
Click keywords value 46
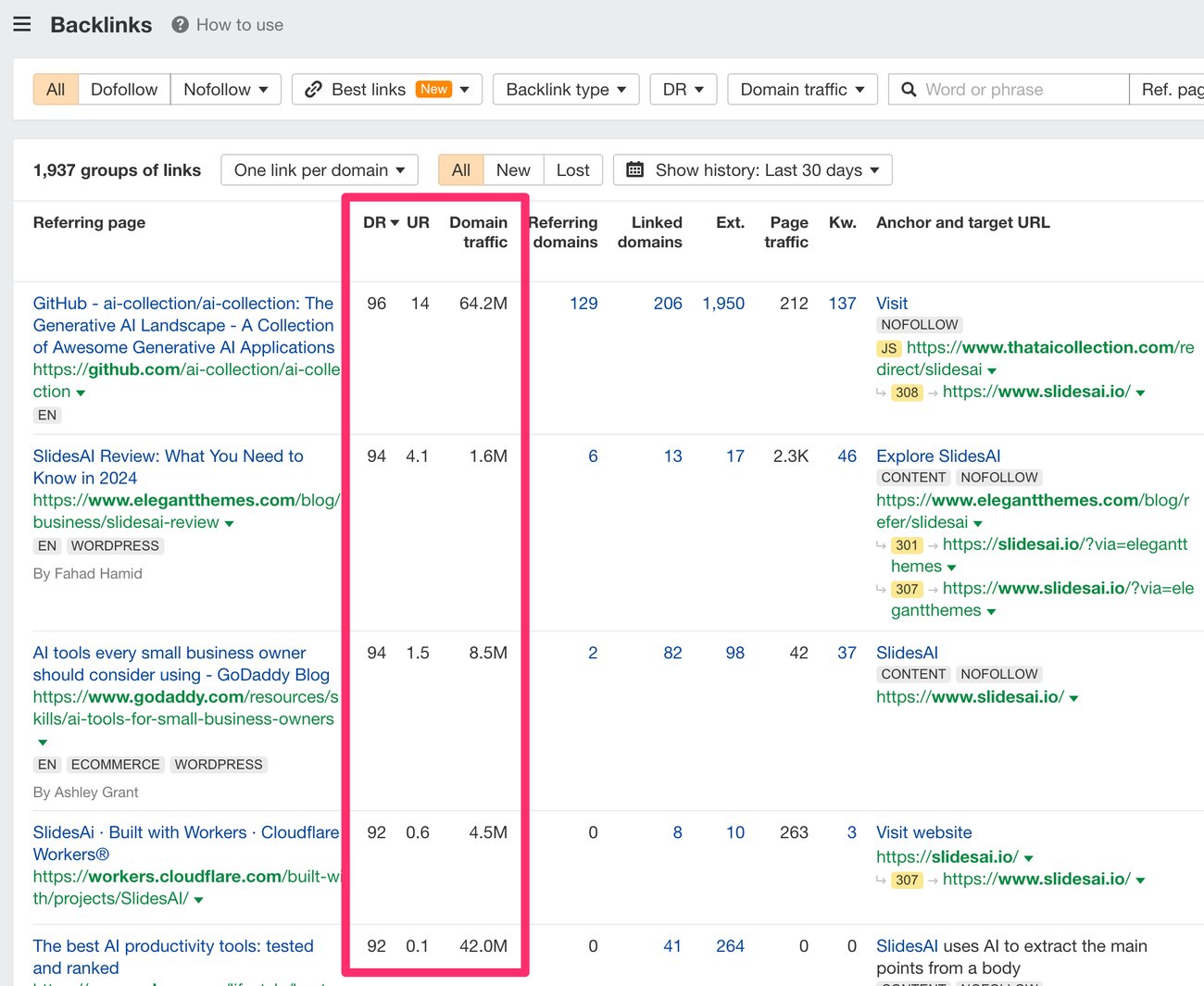[x=847, y=456]
